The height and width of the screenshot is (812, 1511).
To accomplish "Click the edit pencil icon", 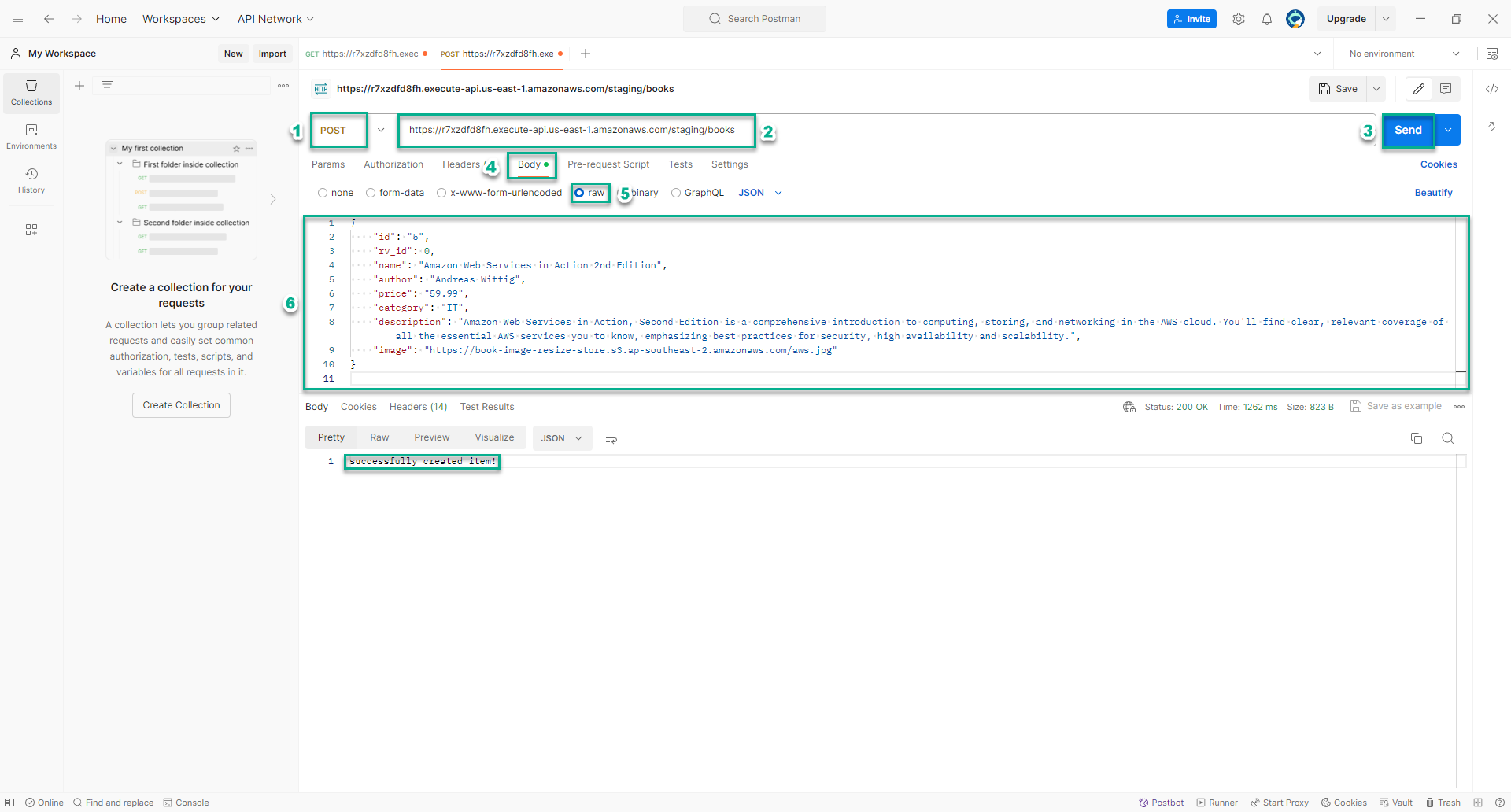I will (1419, 89).
